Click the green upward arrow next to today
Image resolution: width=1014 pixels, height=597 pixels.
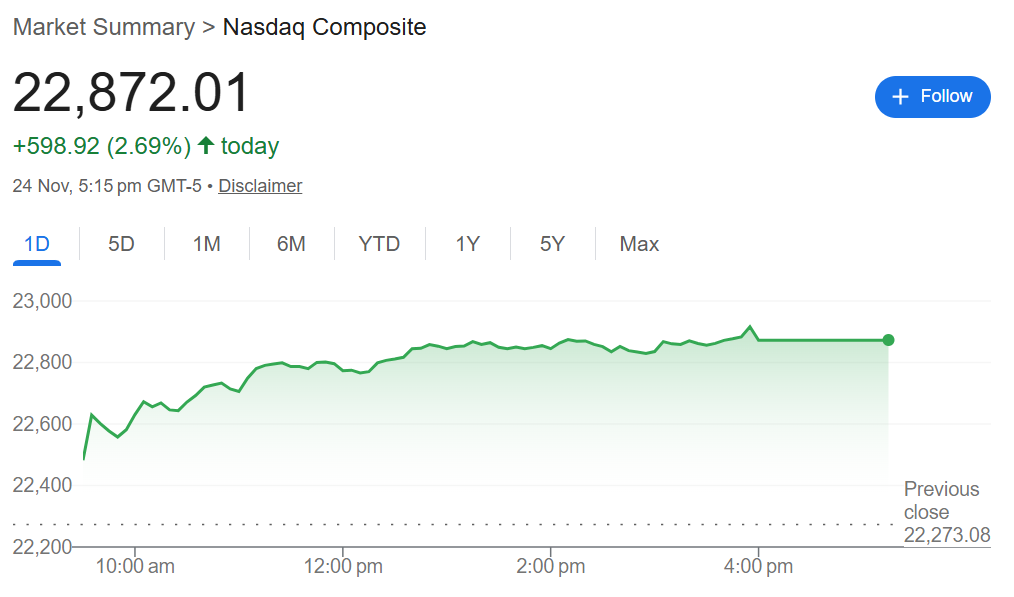(x=207, y=145)
